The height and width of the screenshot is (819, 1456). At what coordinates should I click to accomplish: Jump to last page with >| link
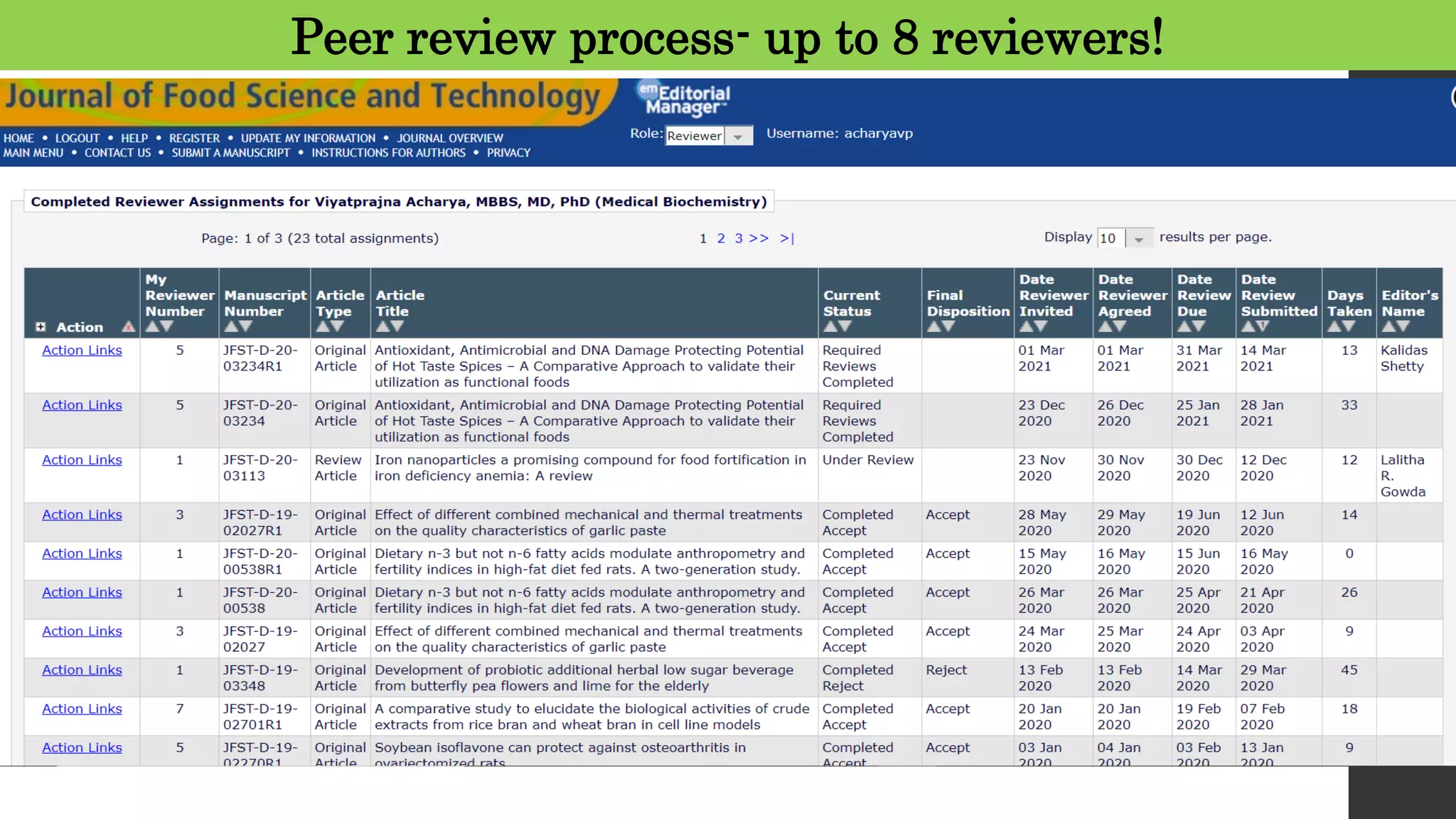[787, 238]
